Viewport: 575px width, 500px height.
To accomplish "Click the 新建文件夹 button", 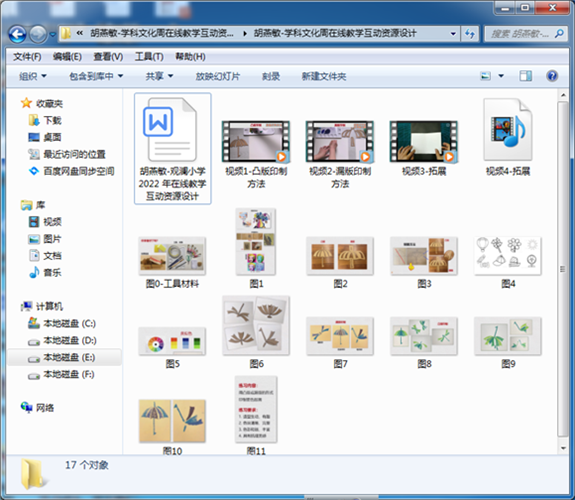I will (324, 76).
